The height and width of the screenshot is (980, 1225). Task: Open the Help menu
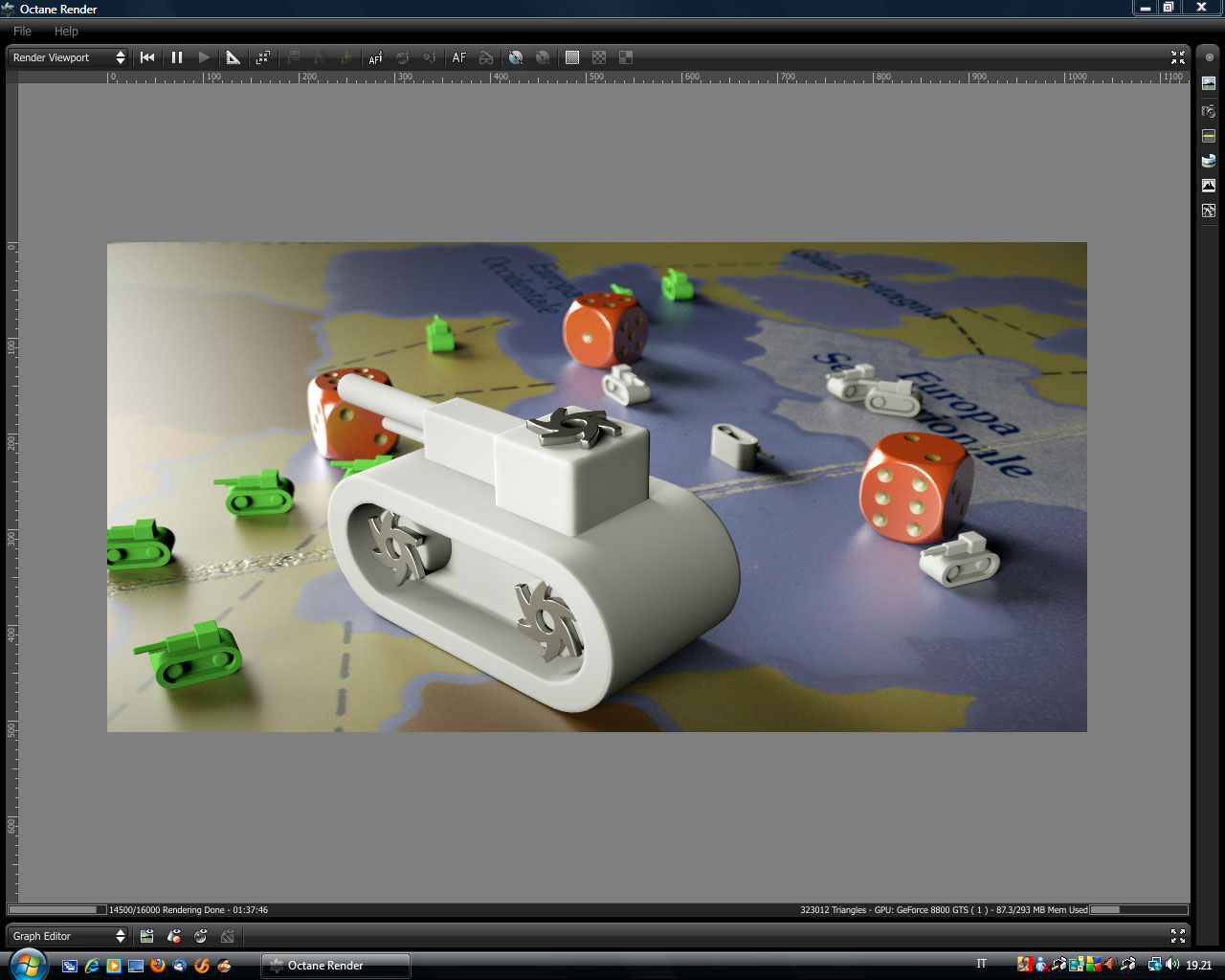(x=66, y=32)
